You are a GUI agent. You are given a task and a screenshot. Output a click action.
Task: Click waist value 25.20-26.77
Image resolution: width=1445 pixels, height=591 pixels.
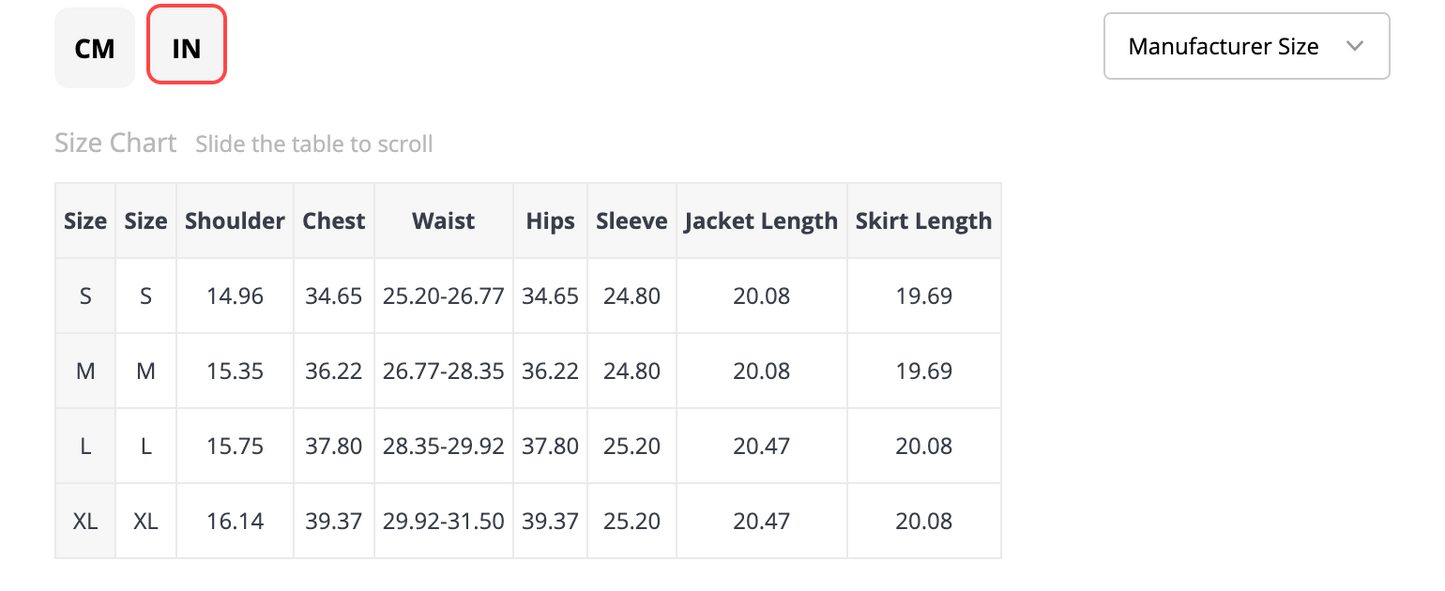[x=443, y=296]
